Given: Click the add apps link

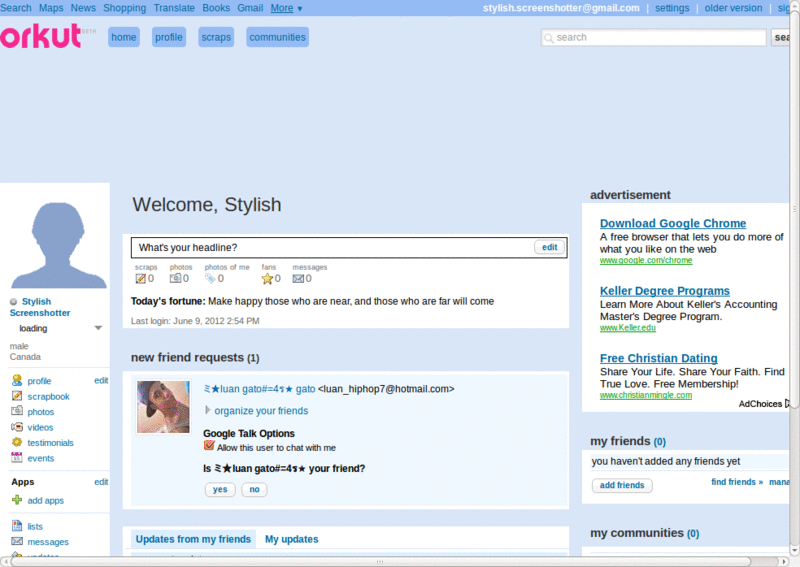Looking at the screenshot, I should [45, 501].
